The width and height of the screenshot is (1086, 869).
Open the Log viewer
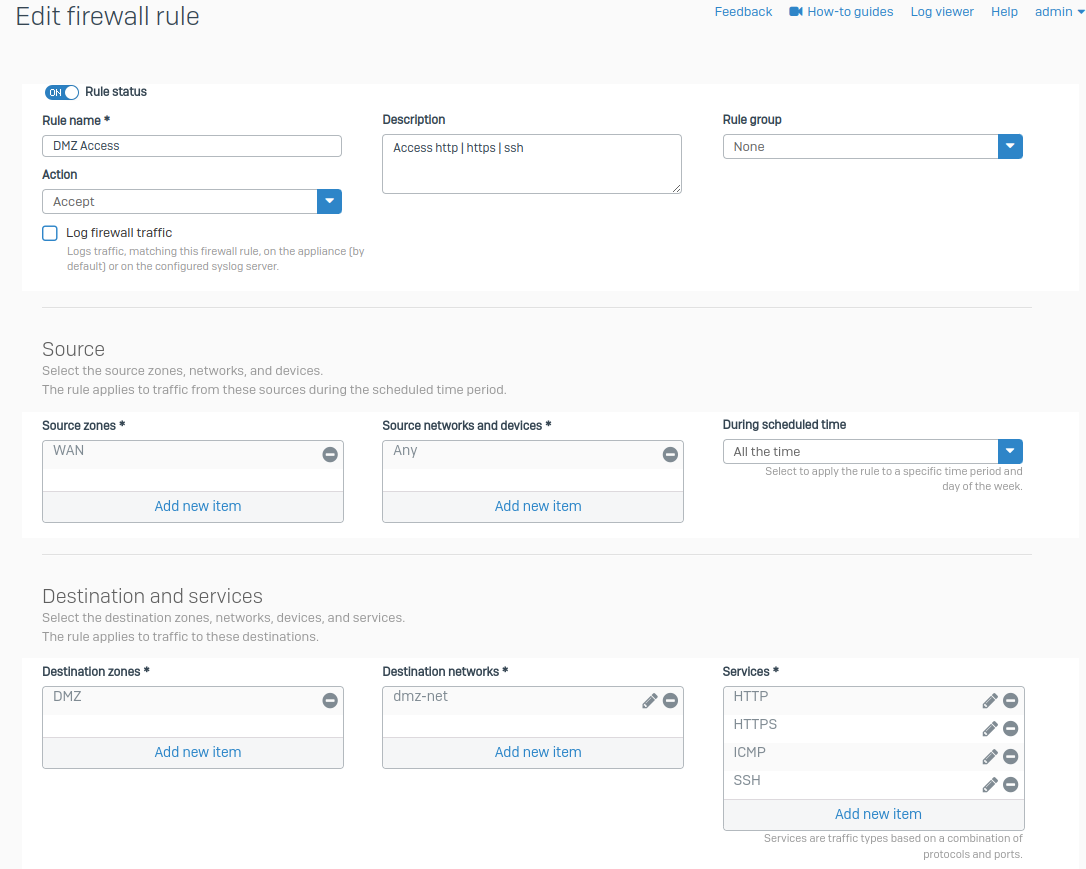(x=941, y=12)
